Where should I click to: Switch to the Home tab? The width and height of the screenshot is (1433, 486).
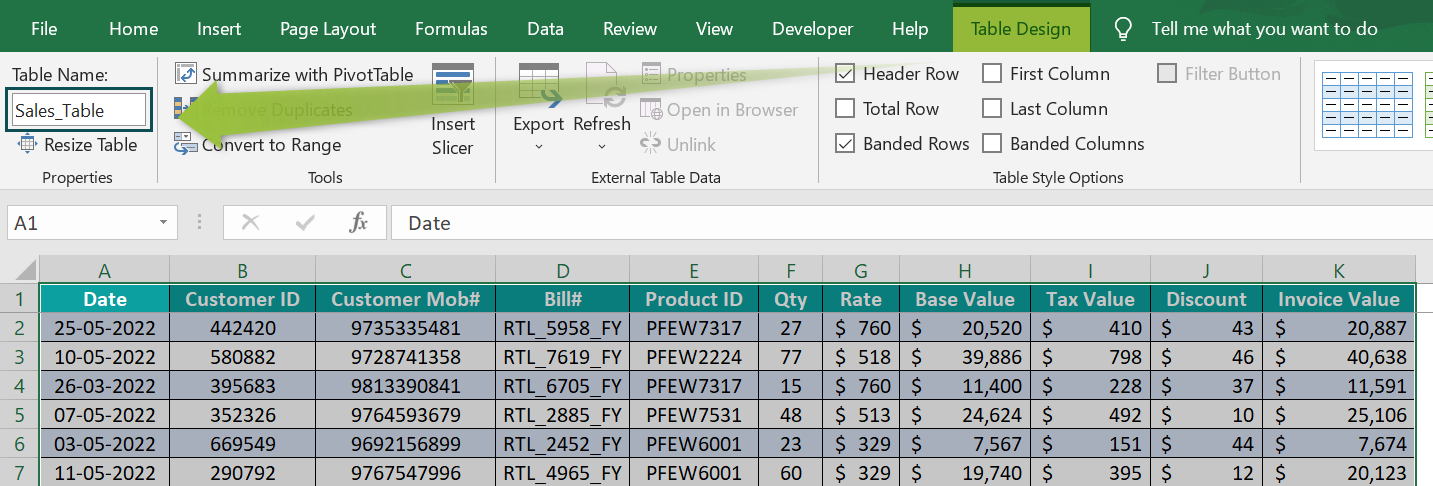(134, 29)
